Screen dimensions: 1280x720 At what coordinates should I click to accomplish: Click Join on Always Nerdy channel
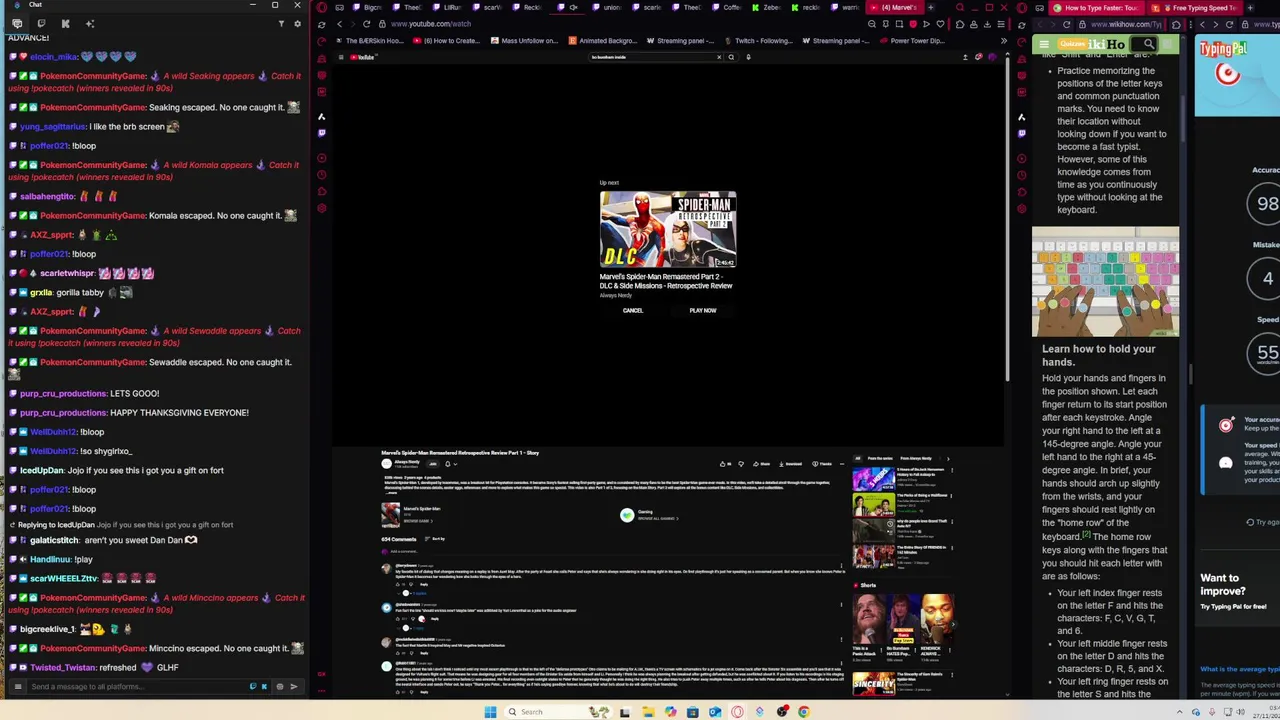[433, 464]
